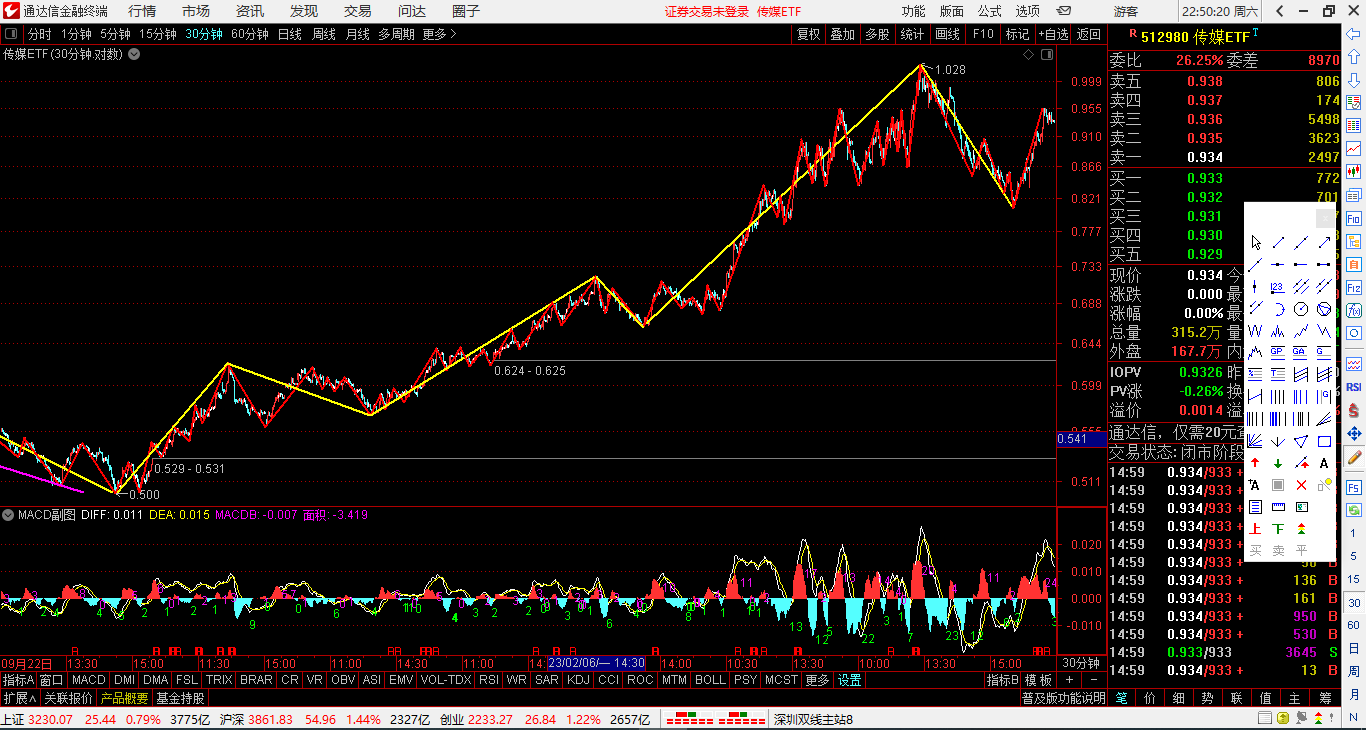This screenshot has width=1366, height=730.
Task: Toggle the 叠加 overlay option
Action: click(842, 34)
